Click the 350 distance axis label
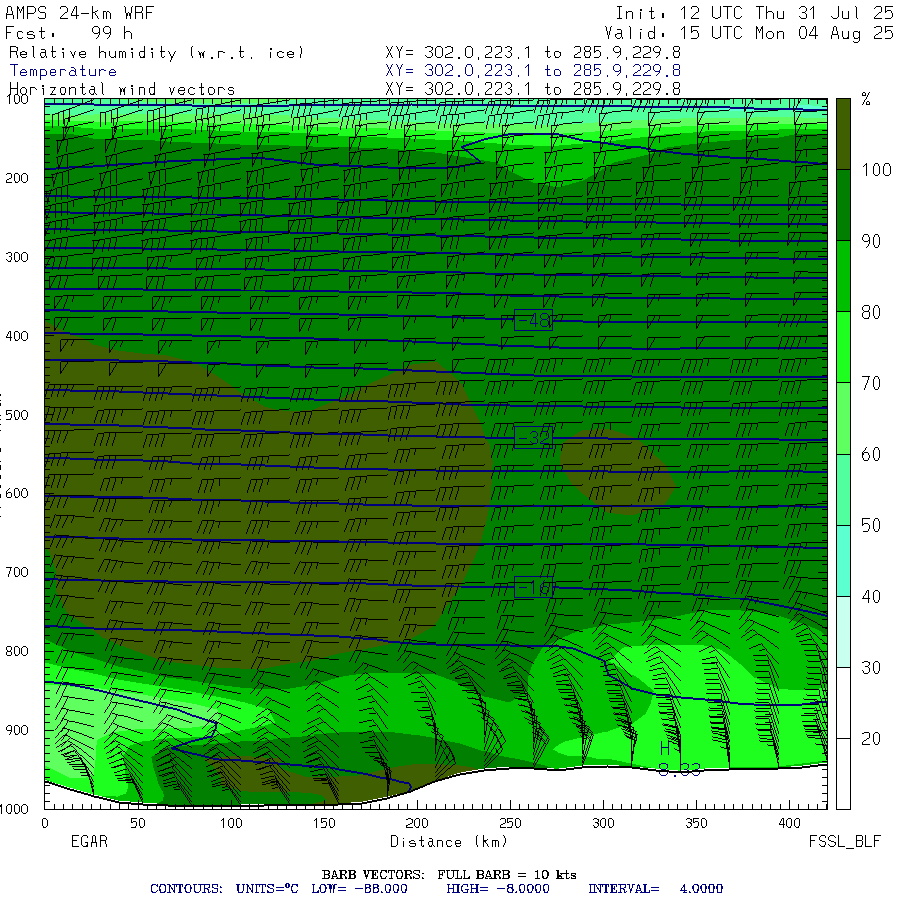Viewport: 900px width, 900px height. pos(696,823)
